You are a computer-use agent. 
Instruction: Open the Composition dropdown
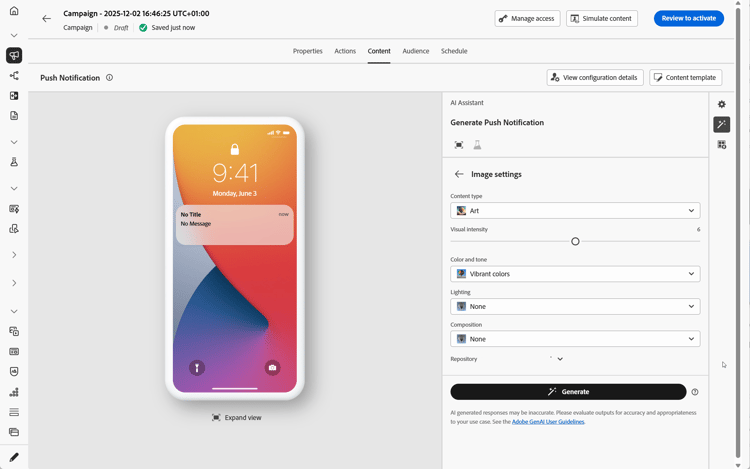(x=575, y=339)
